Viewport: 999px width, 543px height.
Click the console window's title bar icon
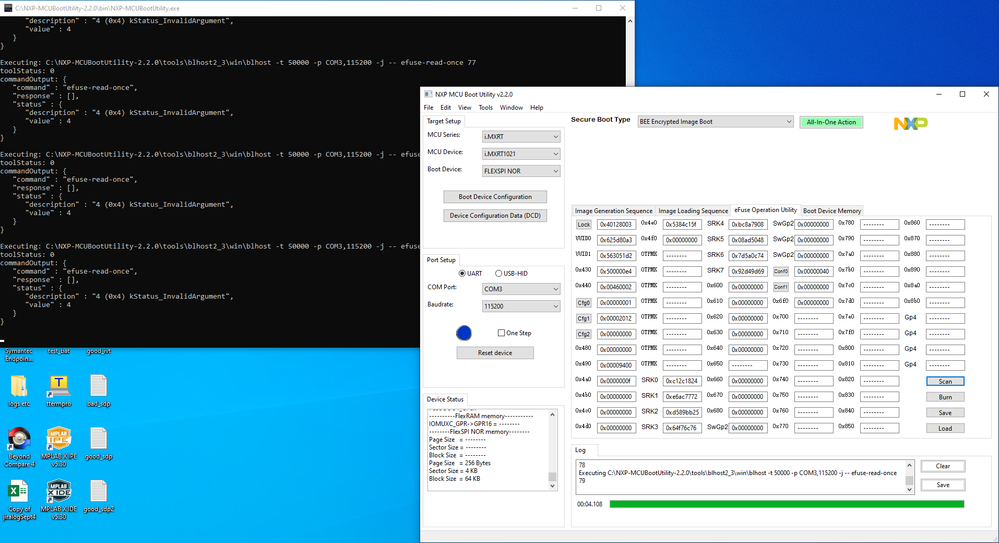[8, 8]
